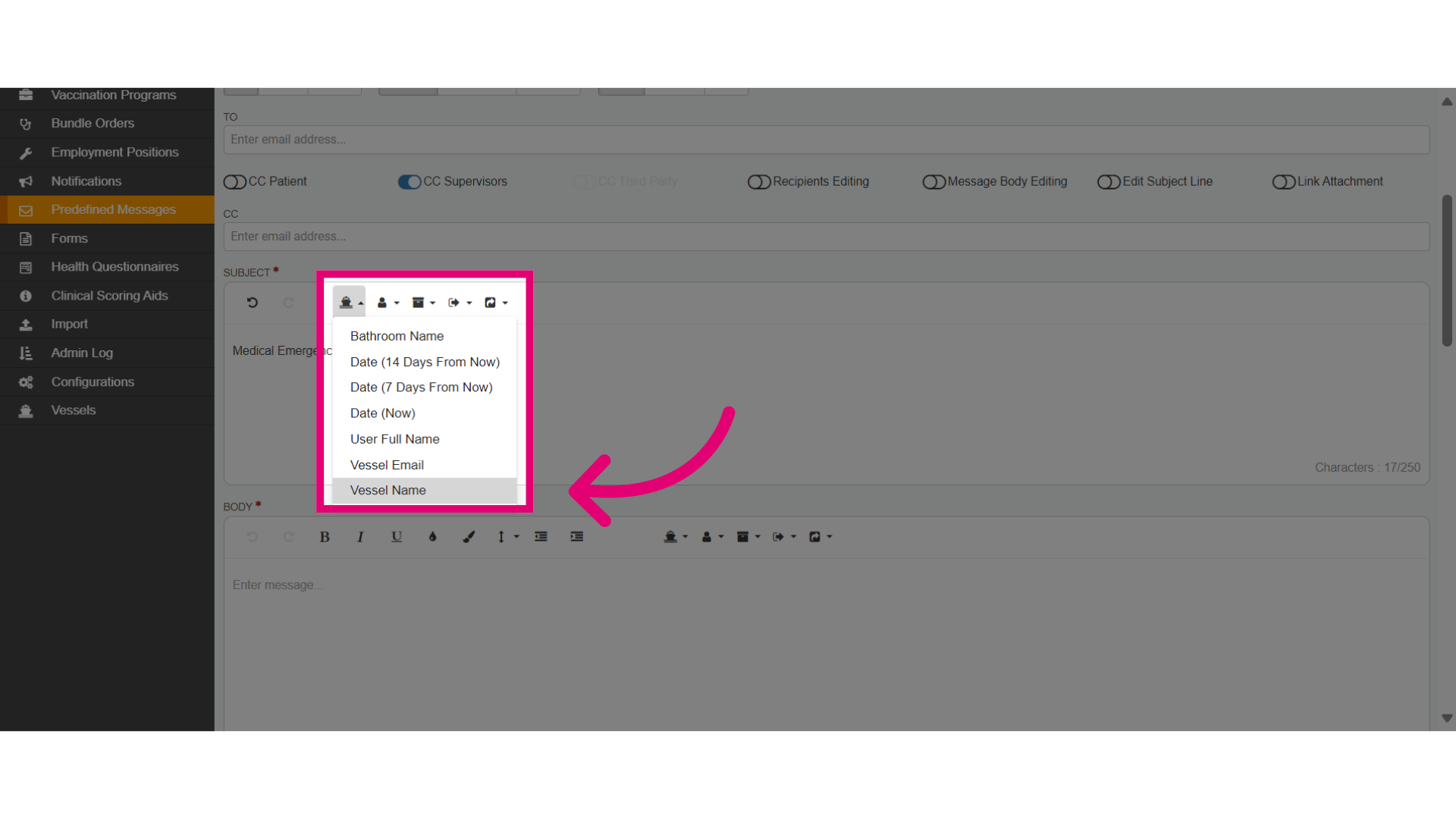Insert Date (14 Days From Now) variable
This screenshot has width=1456, height=819.
[x=425, y=362]
